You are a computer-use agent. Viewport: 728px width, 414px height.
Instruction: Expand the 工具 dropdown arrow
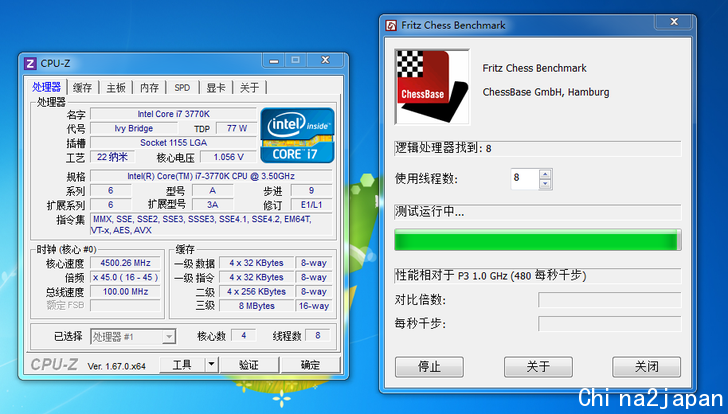(x=211, y=365)
